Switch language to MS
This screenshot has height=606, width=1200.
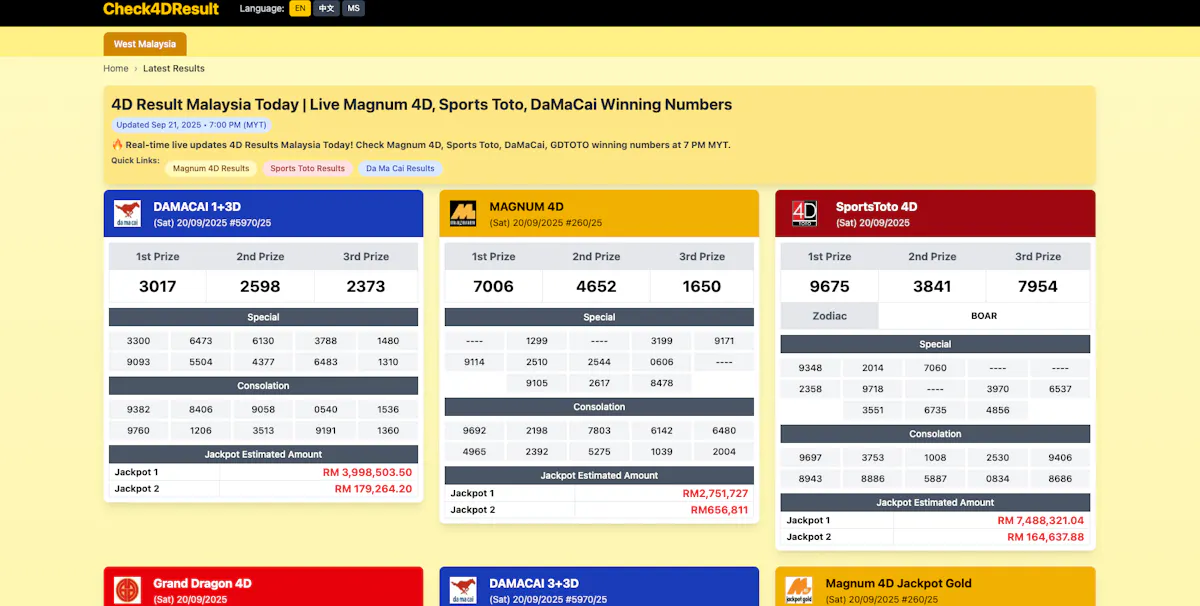[x=354, y=8]
